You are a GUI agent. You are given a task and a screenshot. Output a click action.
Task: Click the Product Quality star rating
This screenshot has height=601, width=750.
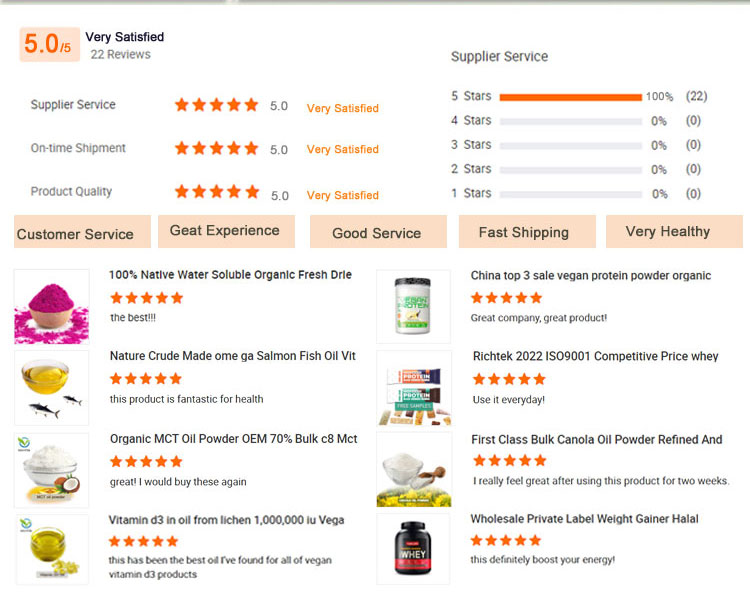[x=216, y=191]
